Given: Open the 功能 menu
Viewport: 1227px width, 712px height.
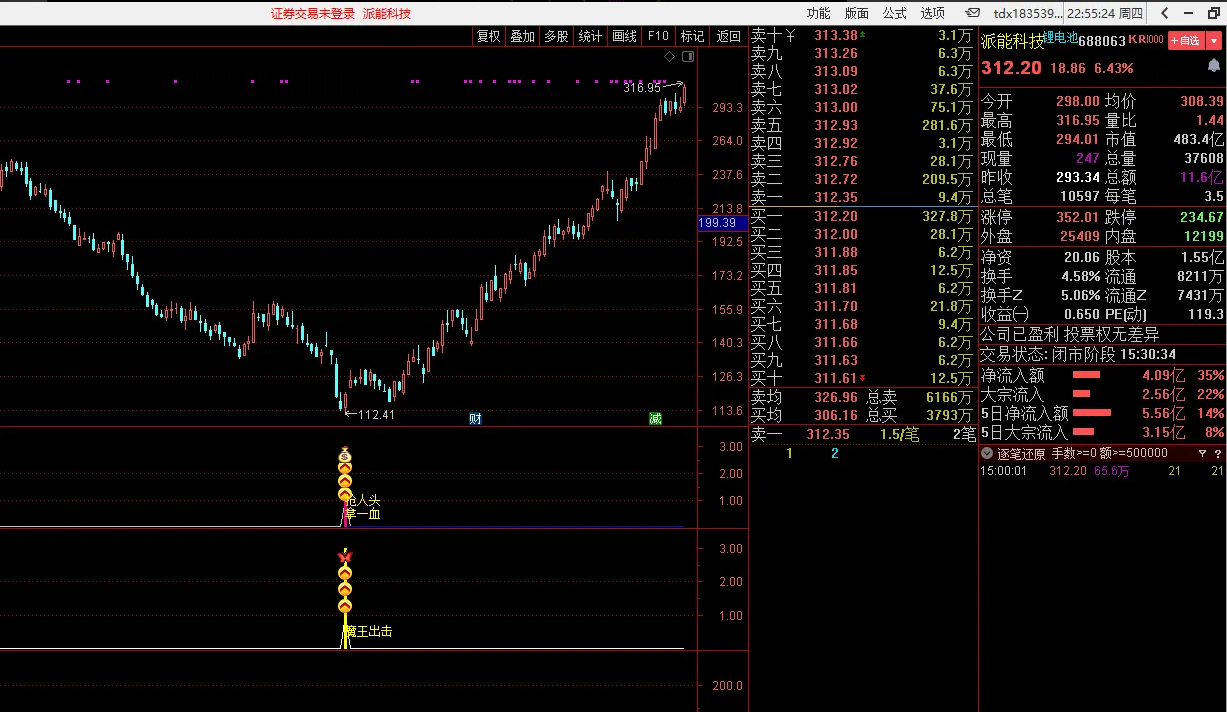Looking at the screenshot, I should (x=818, y=13).
